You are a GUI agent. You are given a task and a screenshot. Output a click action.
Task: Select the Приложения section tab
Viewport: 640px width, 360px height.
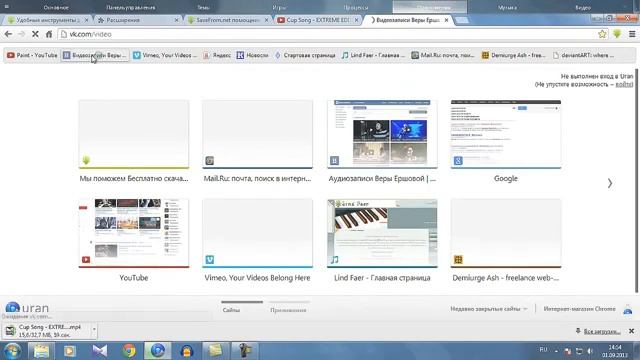click(288, 310)
